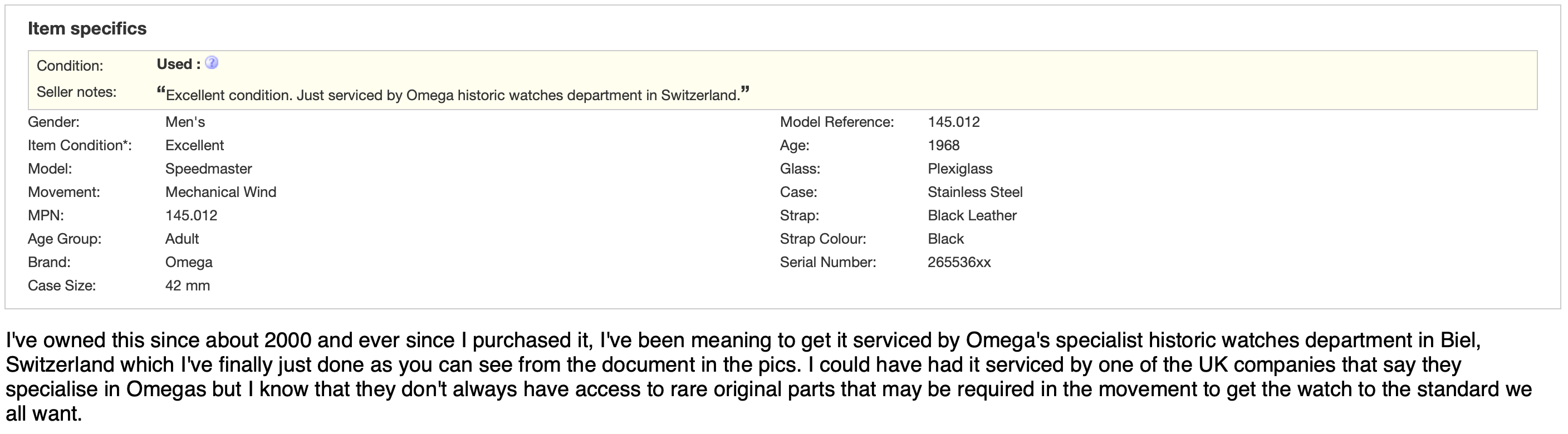Image resolution: width=1568 pixels, height=434 pixels.
Task: Click the Strap Colour value Black
Action: click(x=945, y=239)
